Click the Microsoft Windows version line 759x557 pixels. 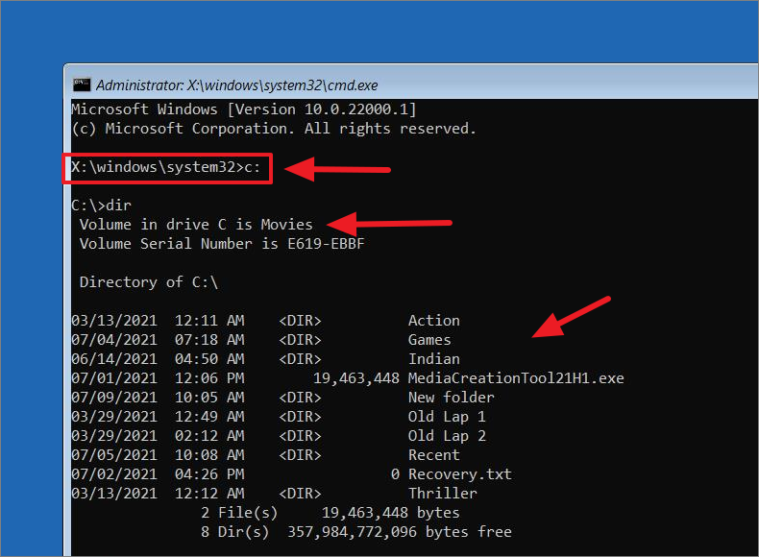pos(243,109)
